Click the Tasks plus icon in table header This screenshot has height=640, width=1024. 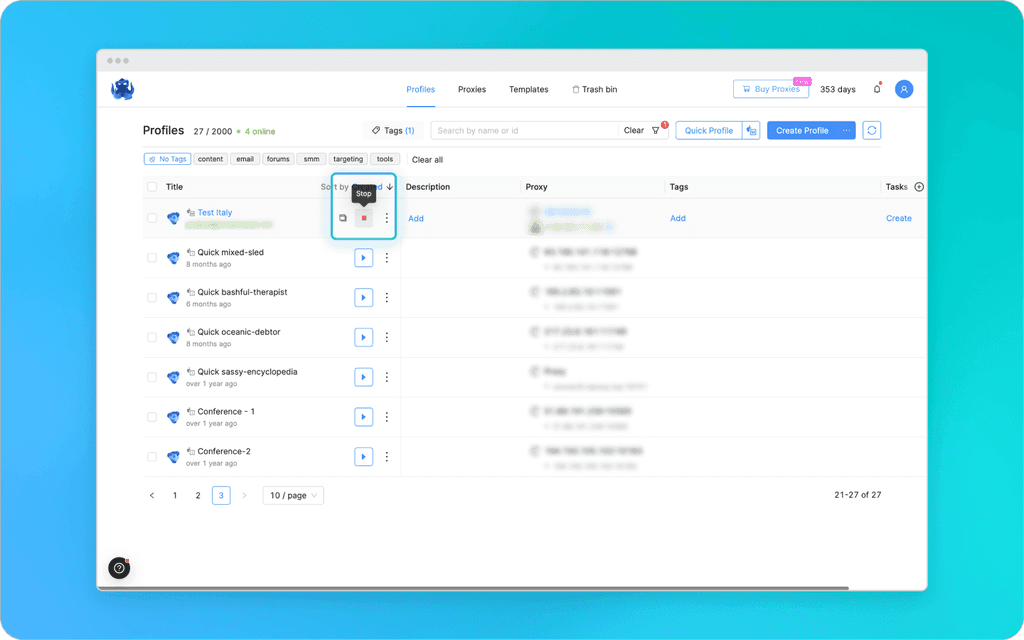tap(918, 187)
